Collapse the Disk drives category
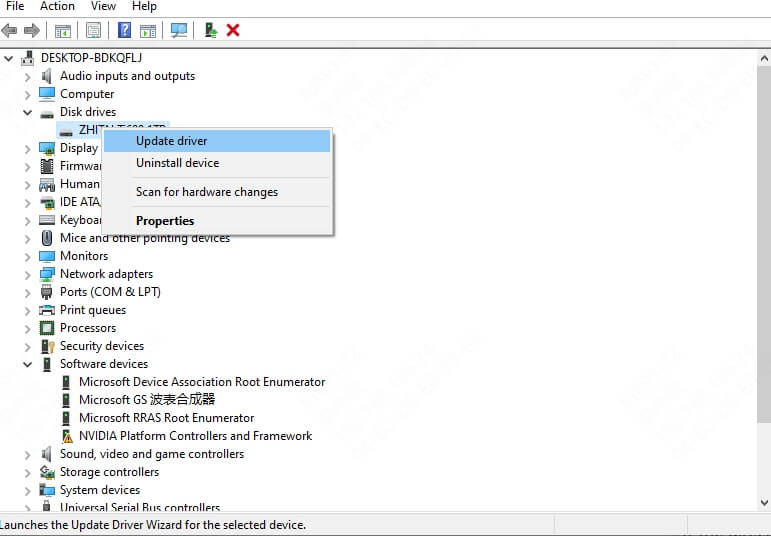Viewport: 771px width, 536px height. point(28,113)
